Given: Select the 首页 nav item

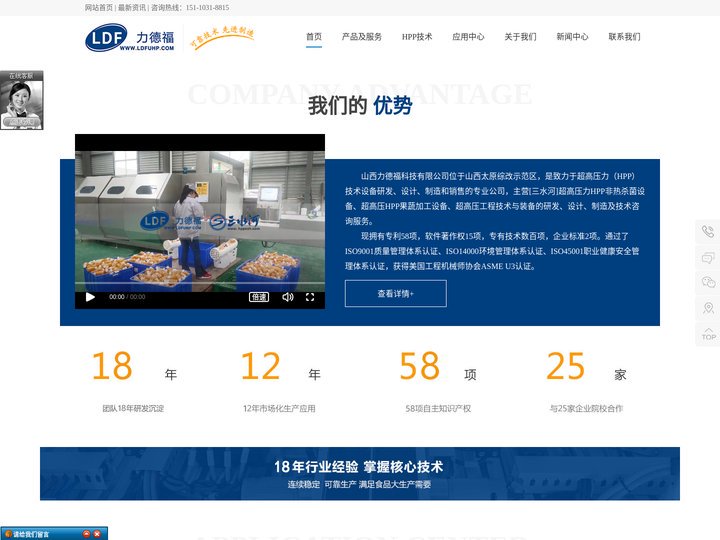Looking at the screenshot, I should pyautogui.click(x=314, y=37).
